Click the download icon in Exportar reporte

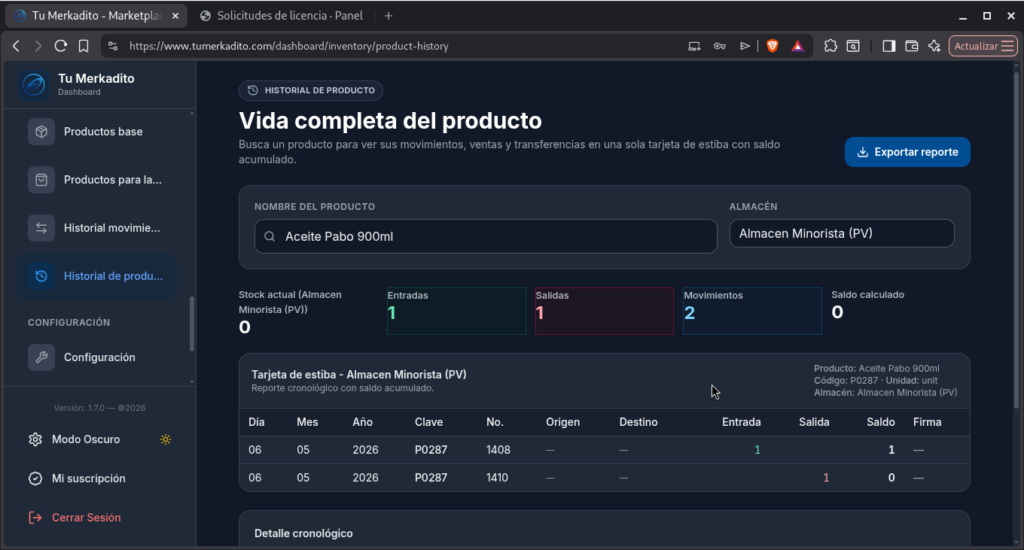pyautogui.click(x=863, y=152)
